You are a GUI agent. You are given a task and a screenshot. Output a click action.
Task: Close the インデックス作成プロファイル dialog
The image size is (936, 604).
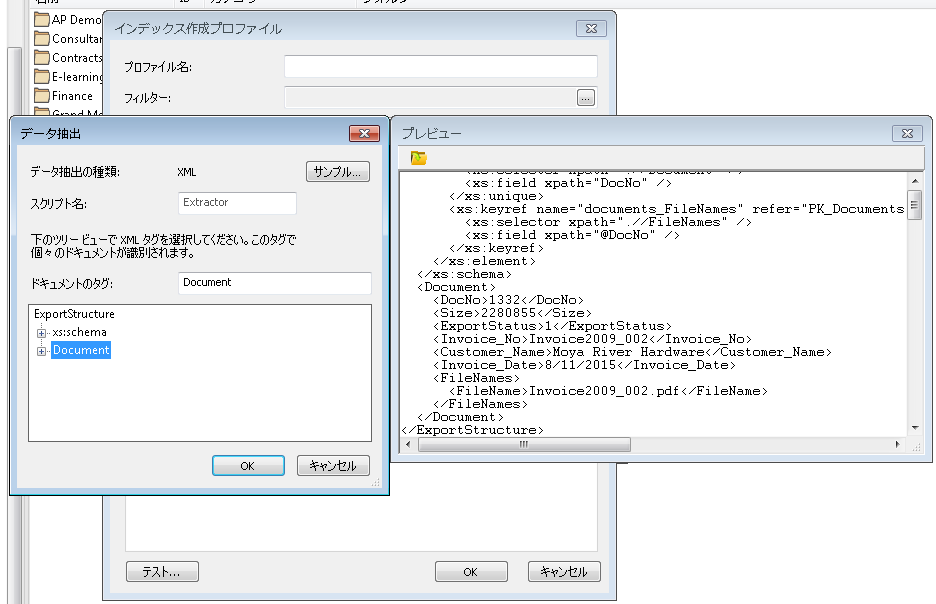591,28
